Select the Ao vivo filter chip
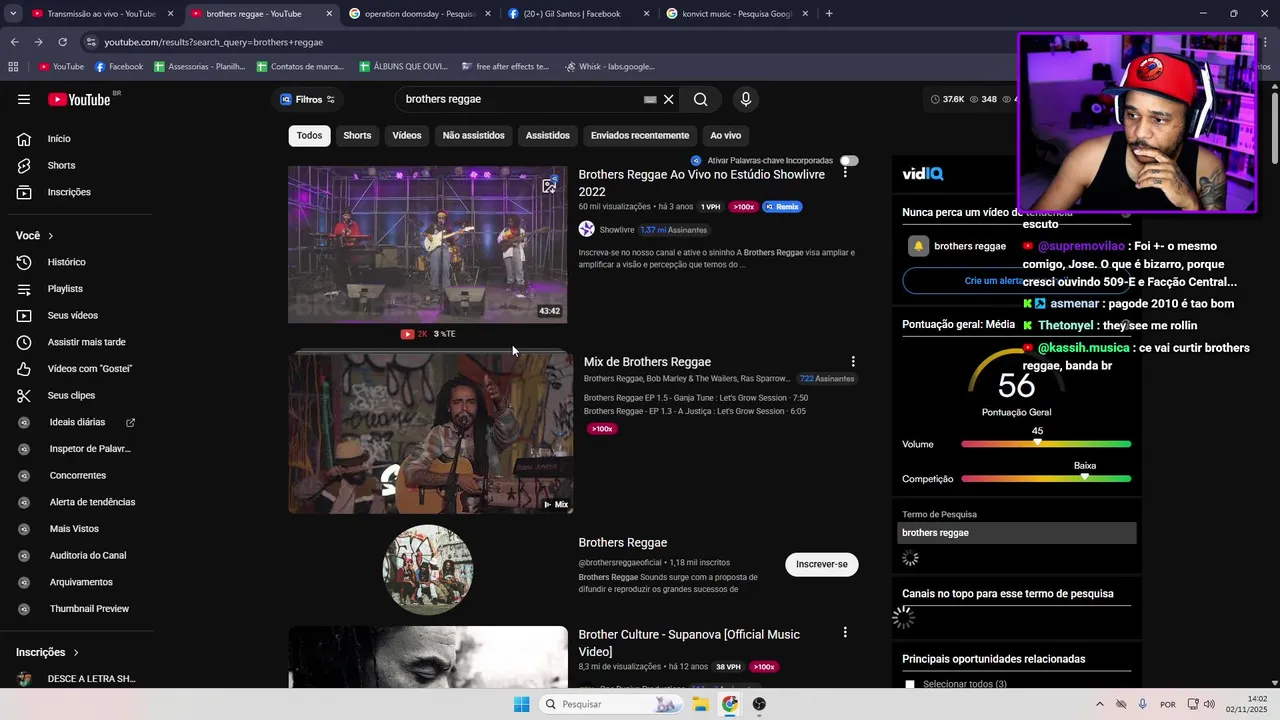The width and height of the screenshot is (1280, 720). [726, 135]
